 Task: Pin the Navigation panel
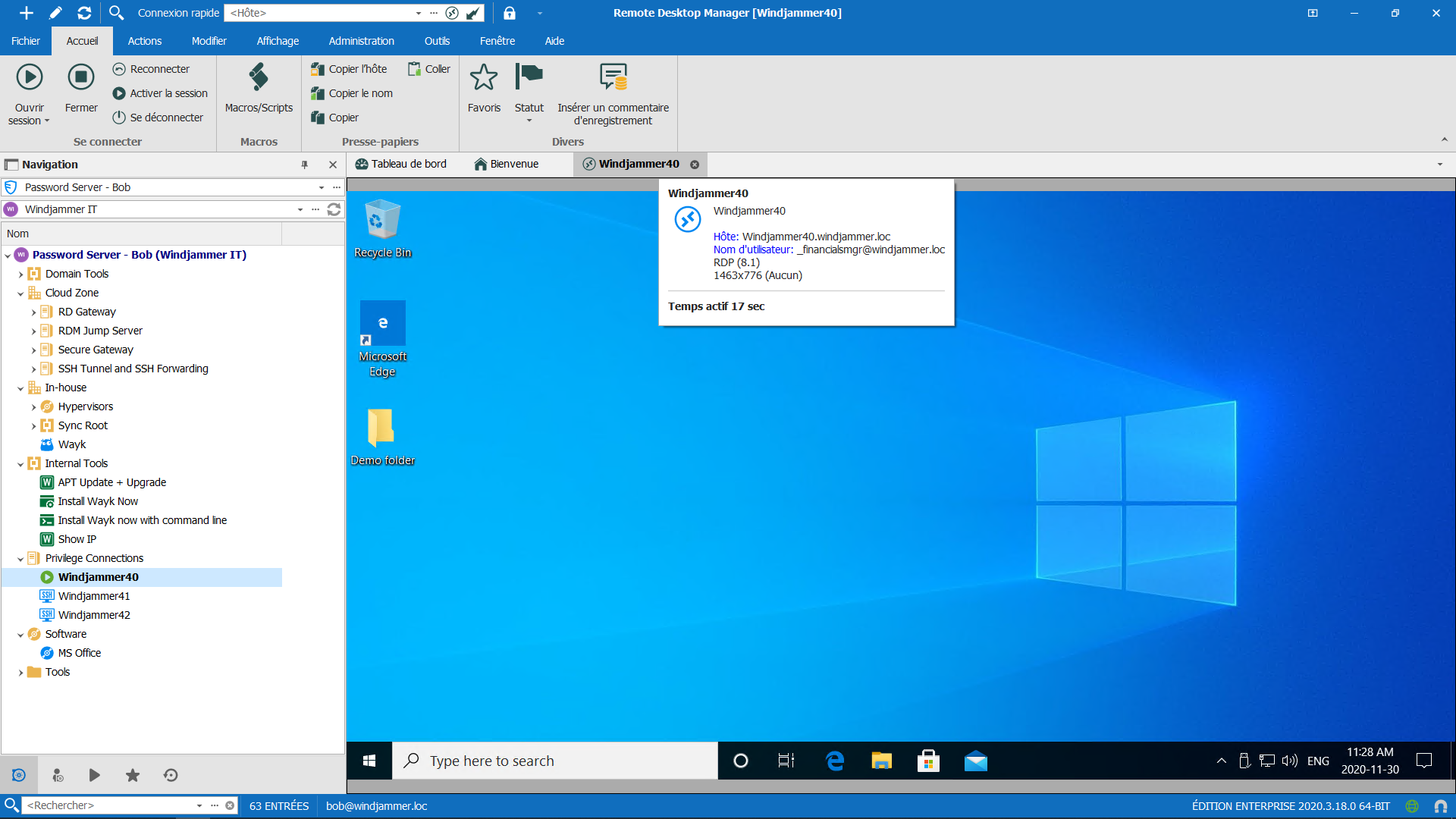pyautogui.click(x=305, y=165)
